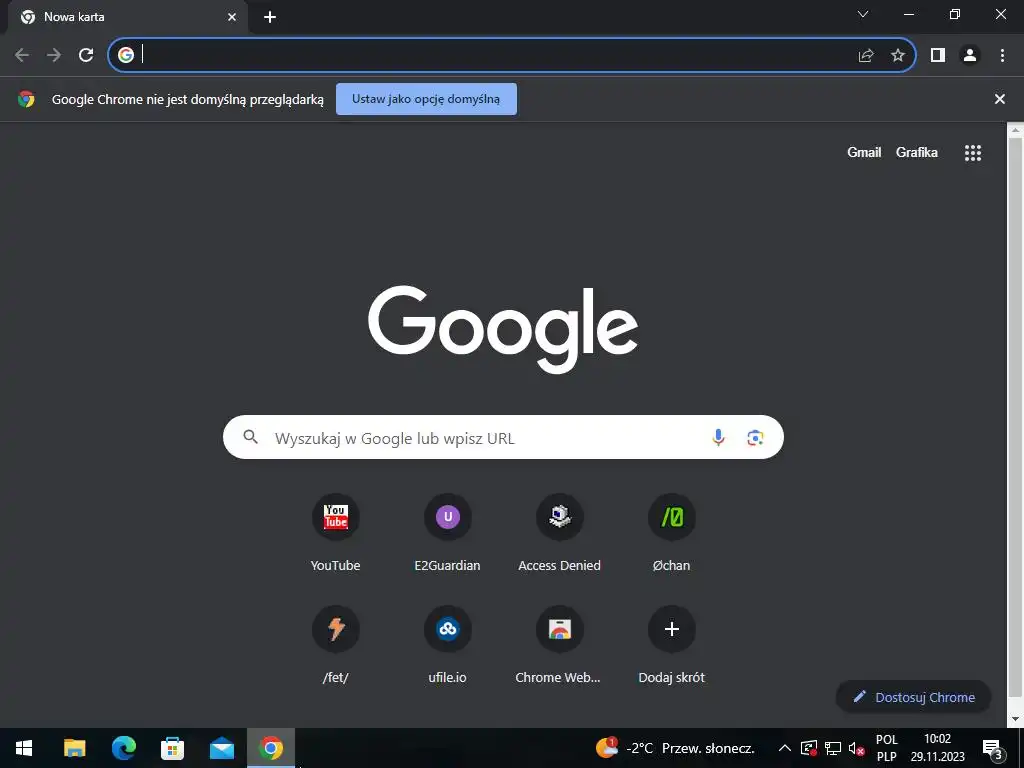Open a new tab with the plus button
Image resolution: width=1024 pixels, height=768 pixels.
coord(270,17)
